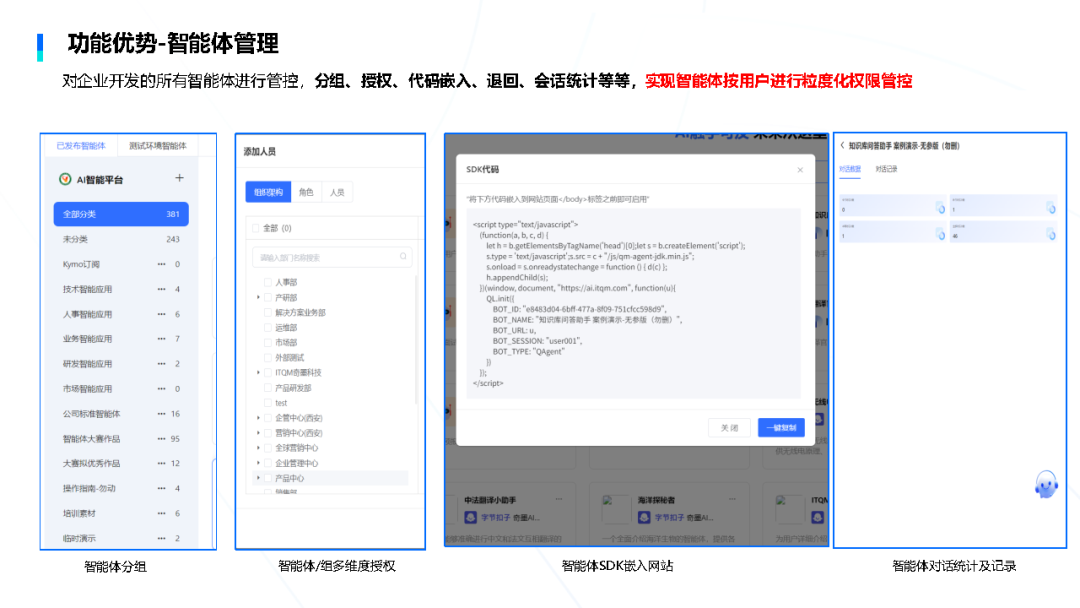The height and width of the screenshot is (608, 1080).
Task: Click the 关闭 button in SDK dialog
Action: click(x=729, y=428)
